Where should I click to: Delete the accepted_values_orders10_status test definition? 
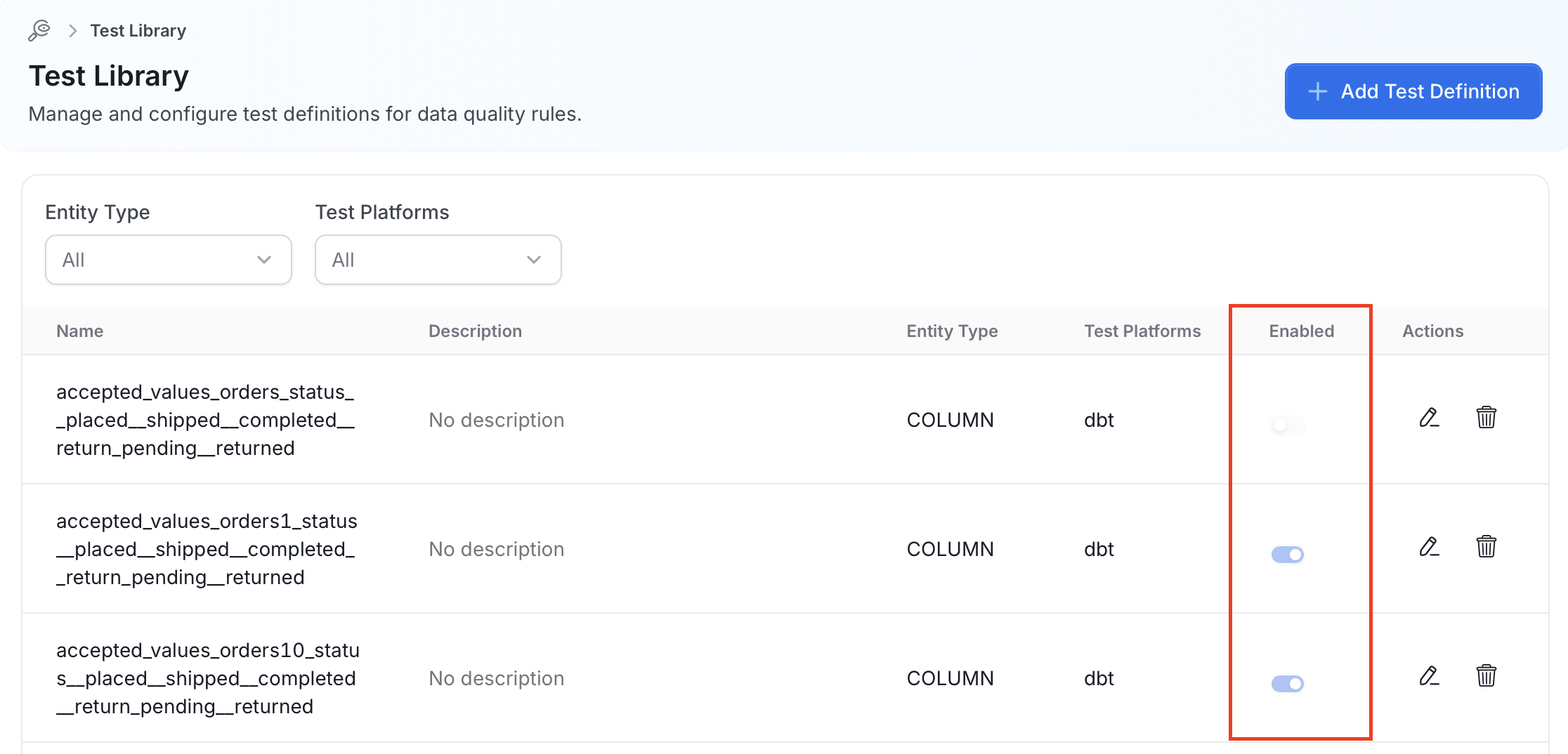tap(1486, 676)
